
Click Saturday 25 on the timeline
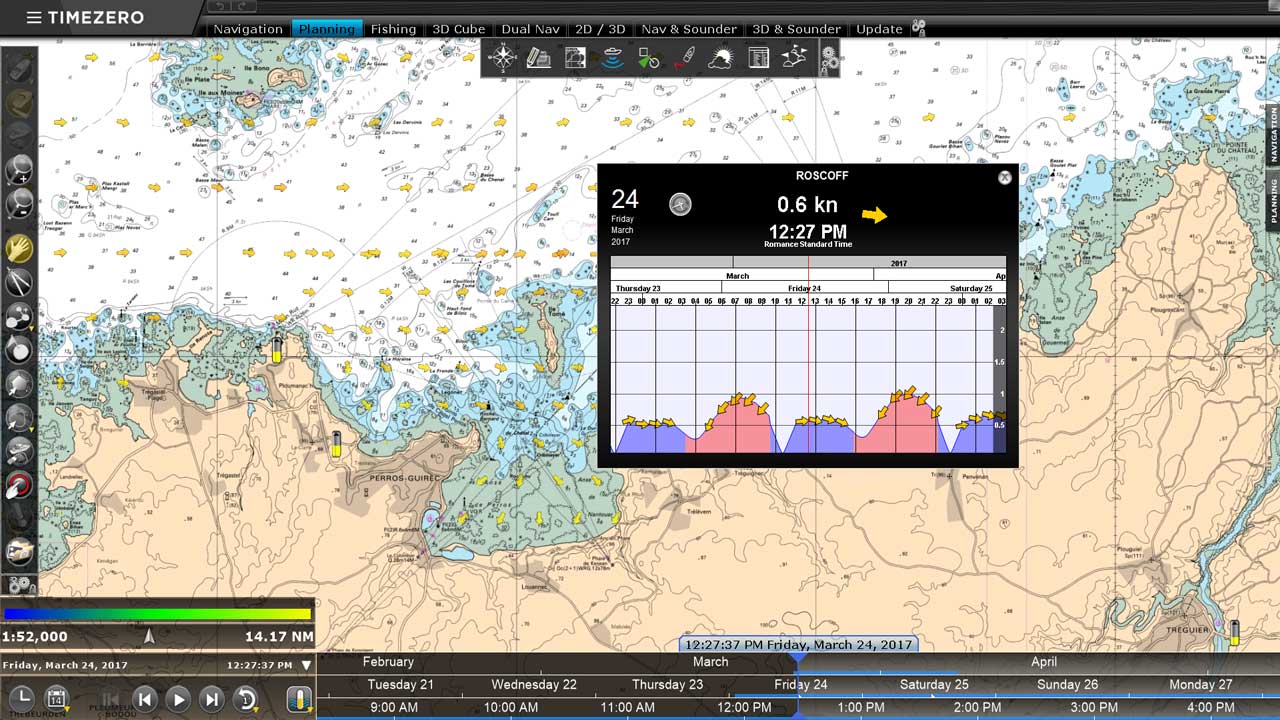click(934, 685)
